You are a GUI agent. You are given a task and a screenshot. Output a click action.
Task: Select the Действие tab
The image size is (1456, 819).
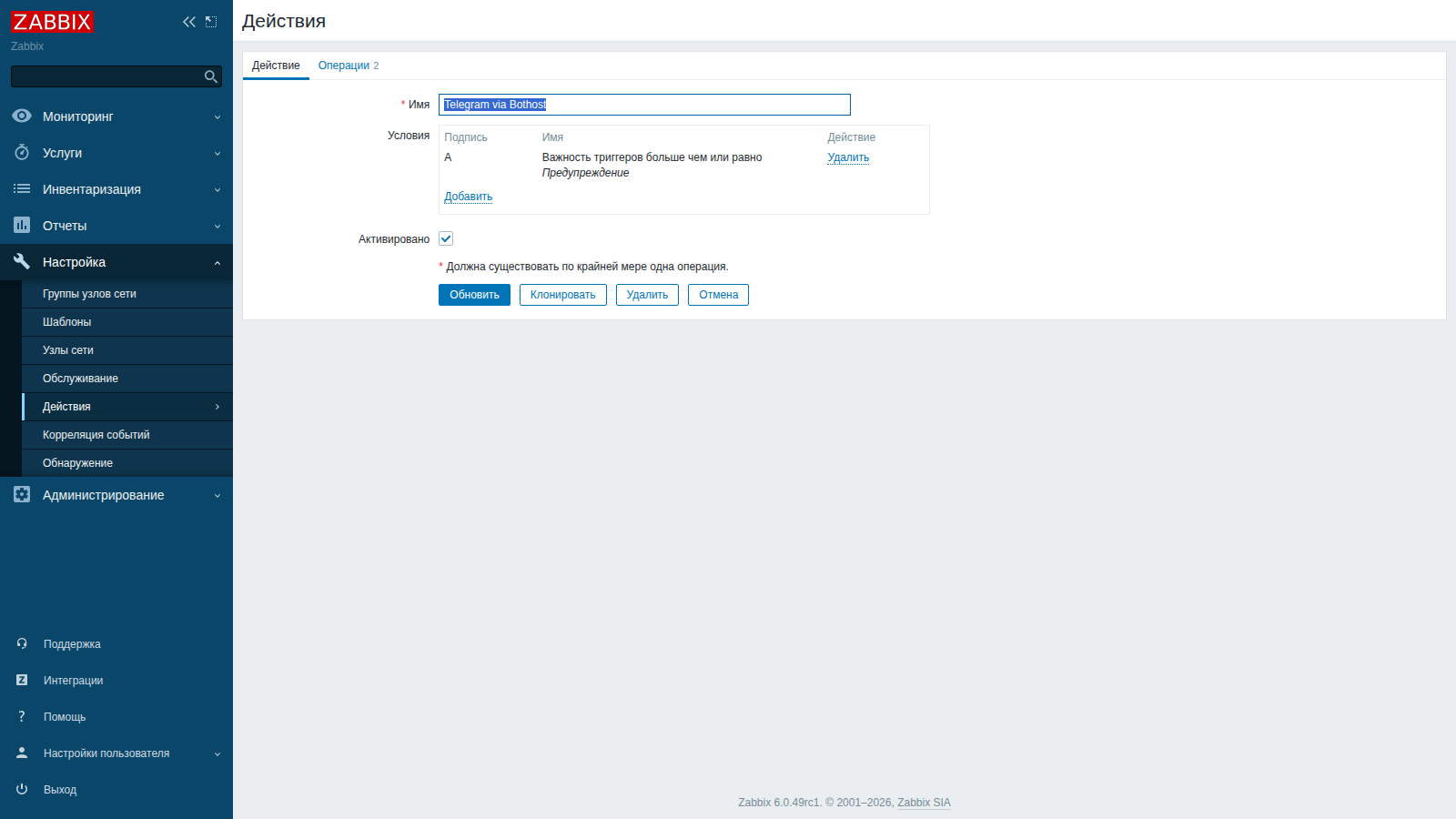point(276,66)
